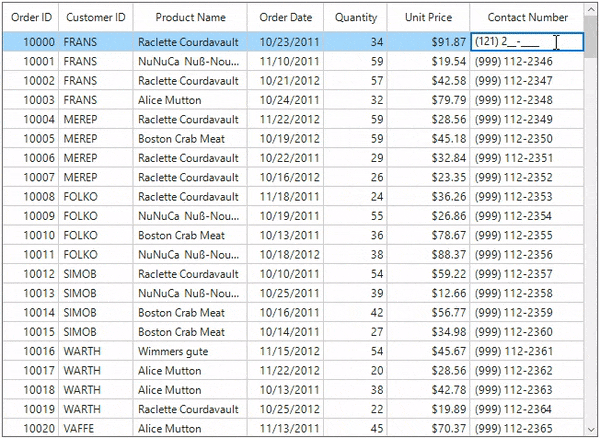Click unit price $12.66
Screen dimensions: 600x438
(428, 293)
